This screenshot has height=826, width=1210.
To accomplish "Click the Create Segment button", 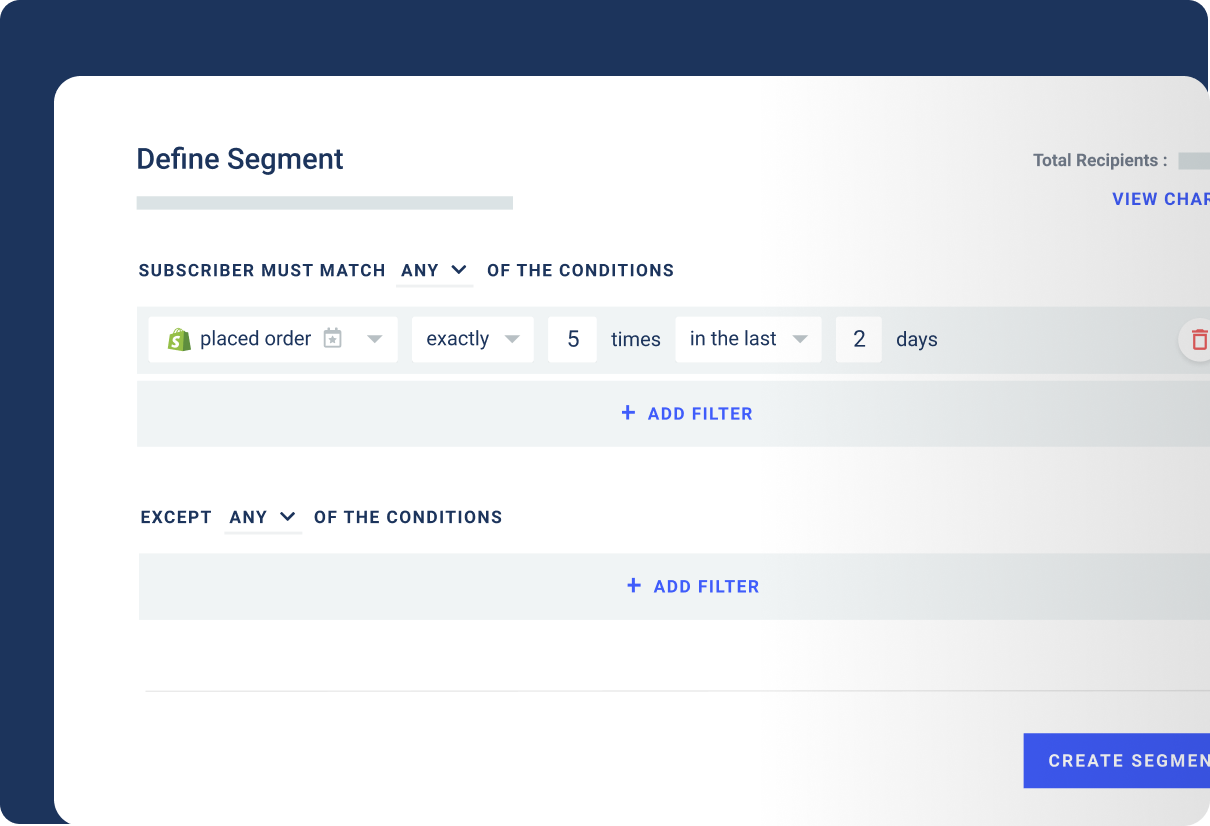I will [1116, 761].
